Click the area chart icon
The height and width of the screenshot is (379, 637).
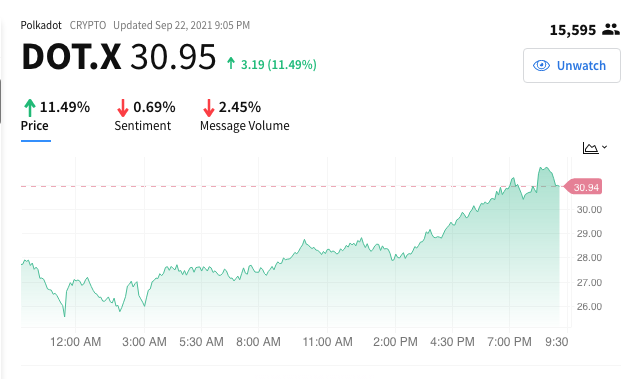click(x=590, y=148)
